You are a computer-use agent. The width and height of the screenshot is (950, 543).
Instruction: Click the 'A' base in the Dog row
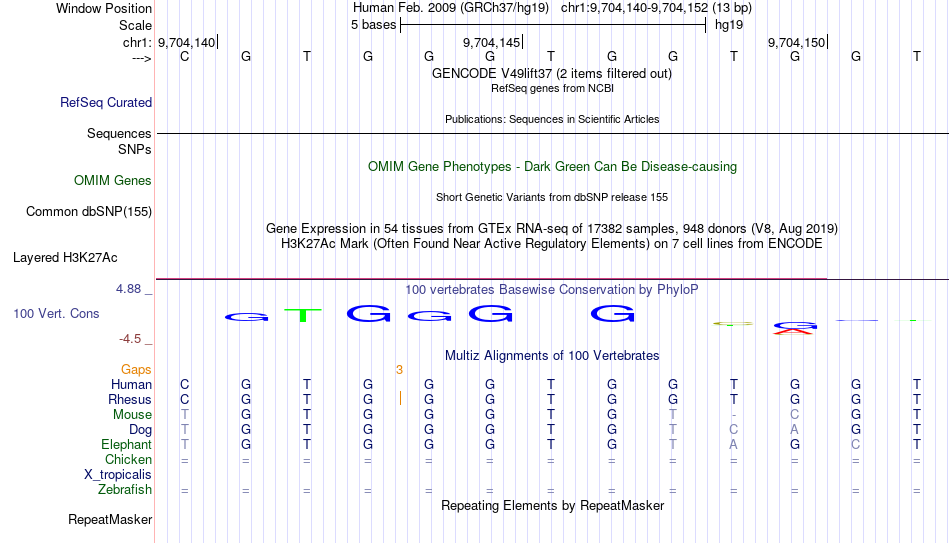(795, 430)
